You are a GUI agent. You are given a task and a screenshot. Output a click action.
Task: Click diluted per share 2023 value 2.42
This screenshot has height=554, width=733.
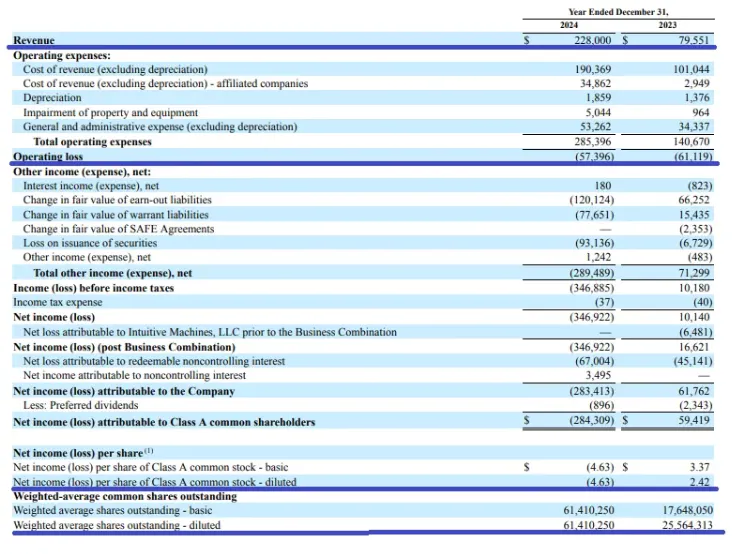pyautogui.click(x=699, y=482)
